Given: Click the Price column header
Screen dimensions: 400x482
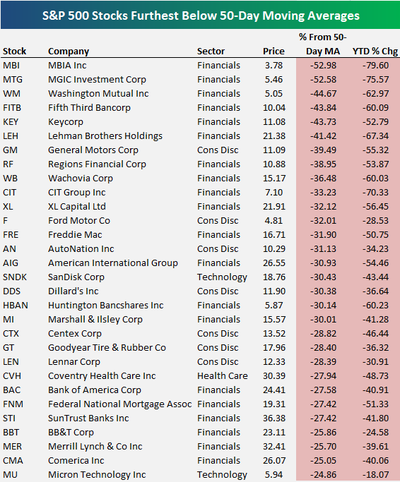Looking at the screenshot, I should coord(273,51).
